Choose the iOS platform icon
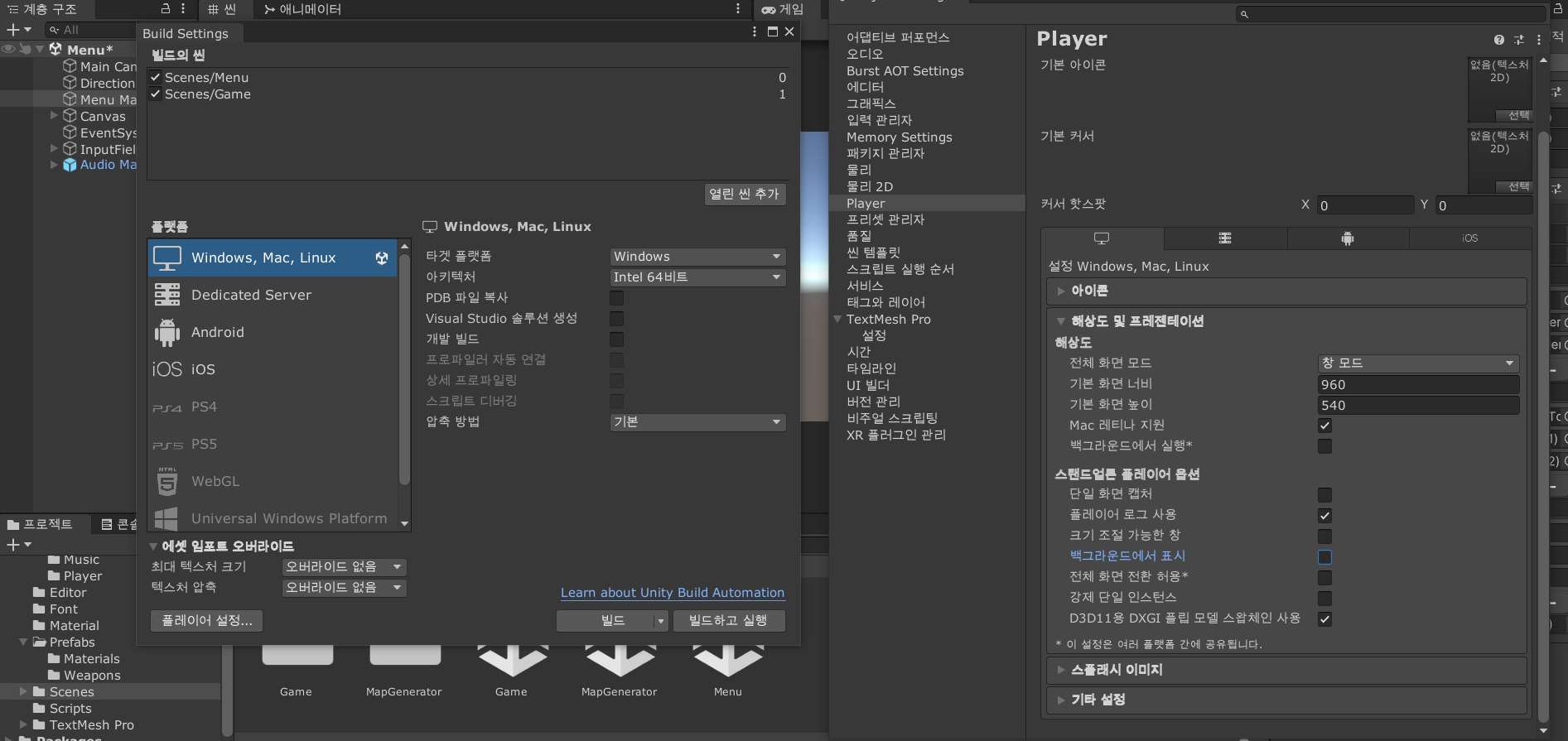 point(166,369)
